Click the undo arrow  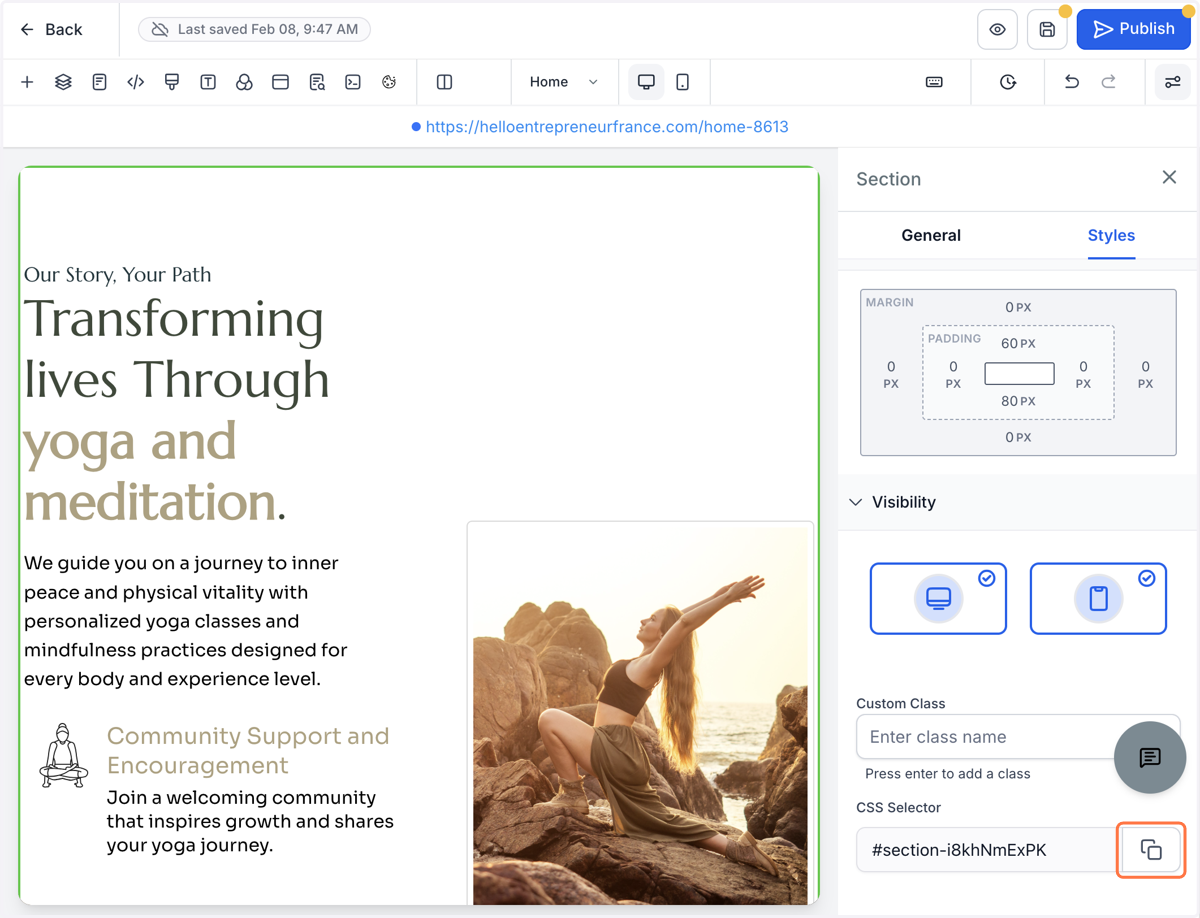click(1072, 82)
